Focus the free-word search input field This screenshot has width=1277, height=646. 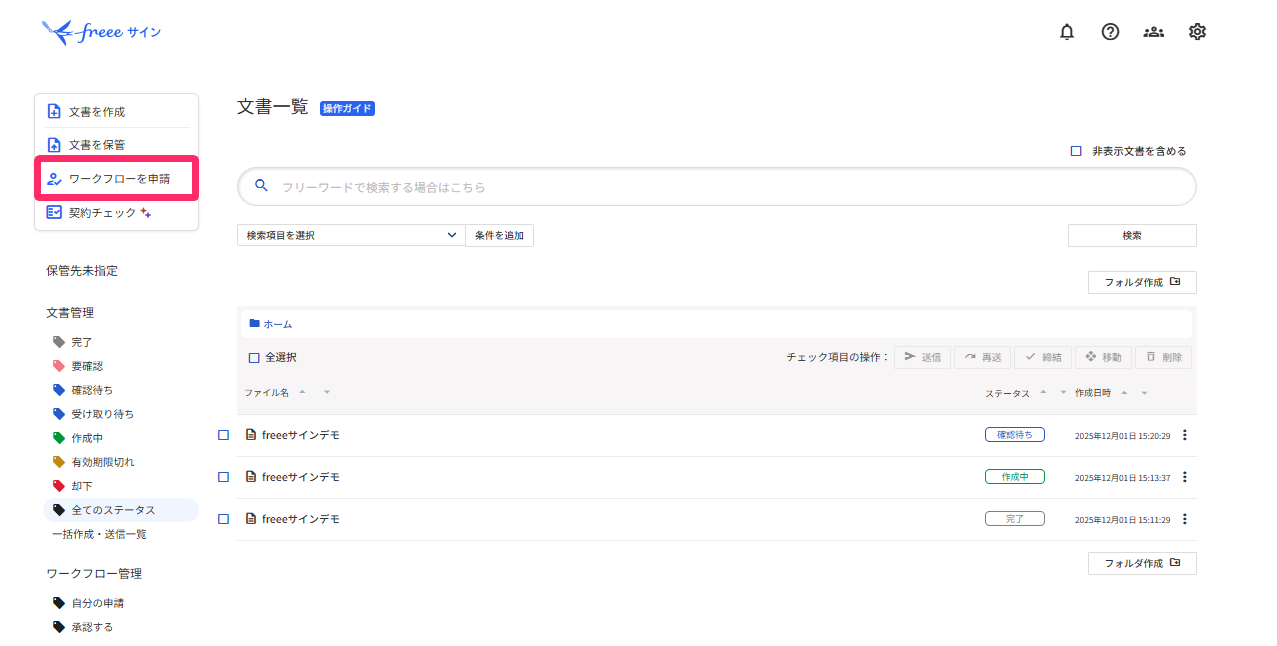(716, 186)
